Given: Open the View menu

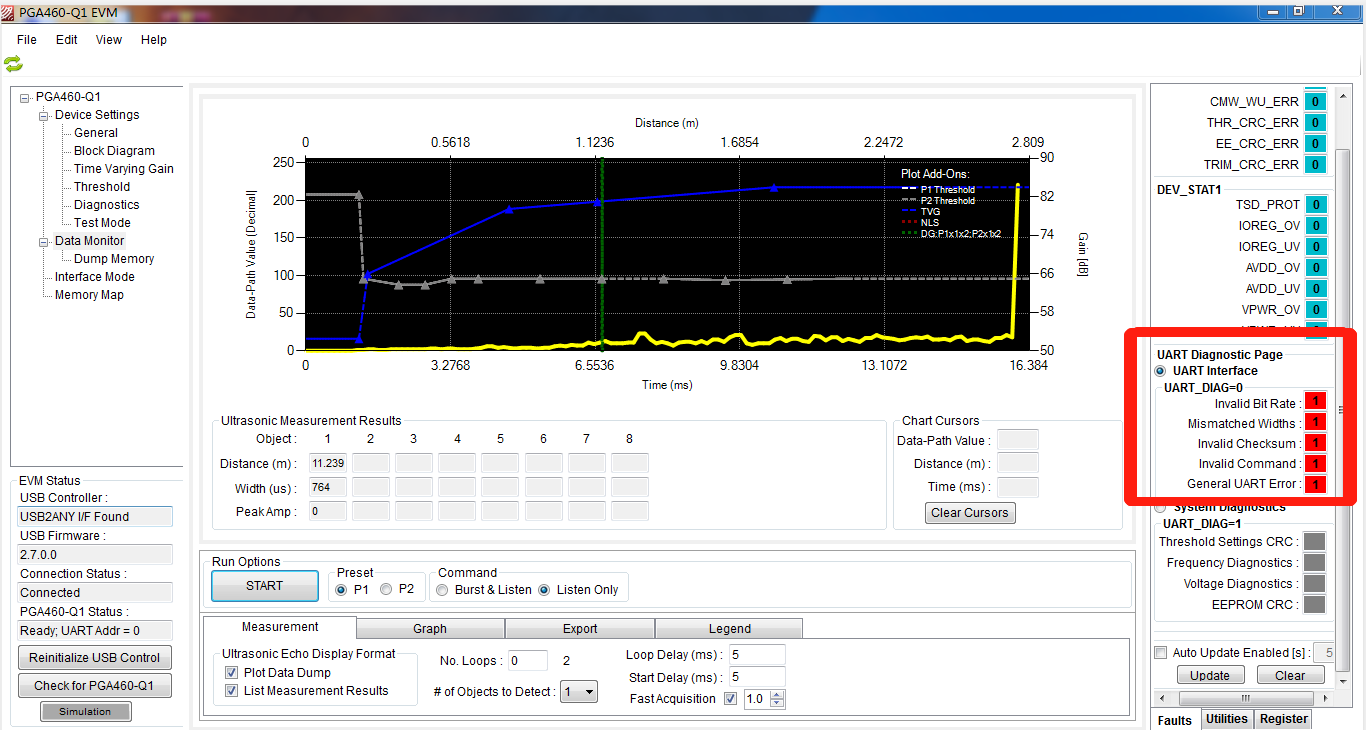Looking at the screenshot, I should pyautogui.click(x=108, y=39).
